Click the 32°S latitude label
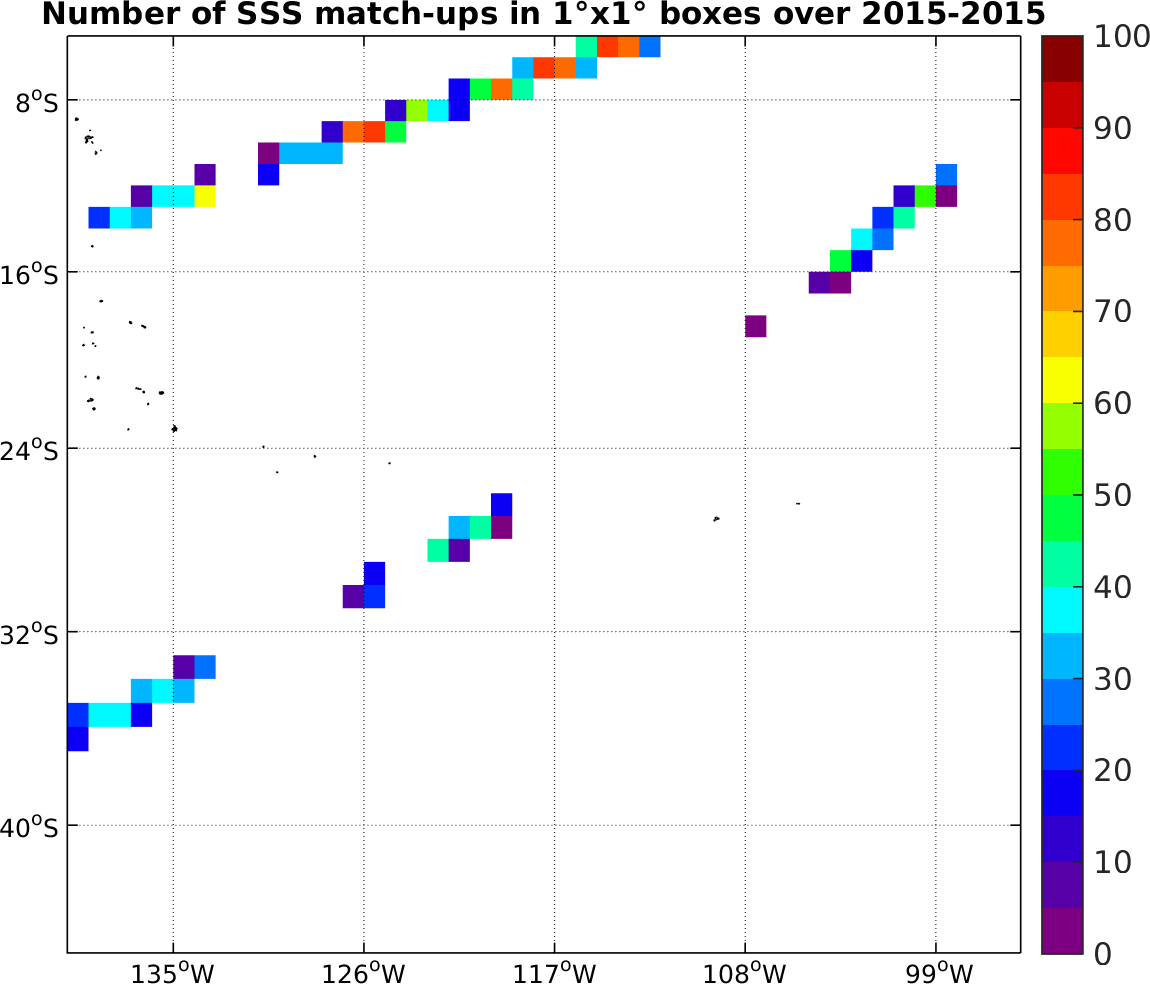The height and width of the screenshot is (984, 1150). (x=29, y=635)
